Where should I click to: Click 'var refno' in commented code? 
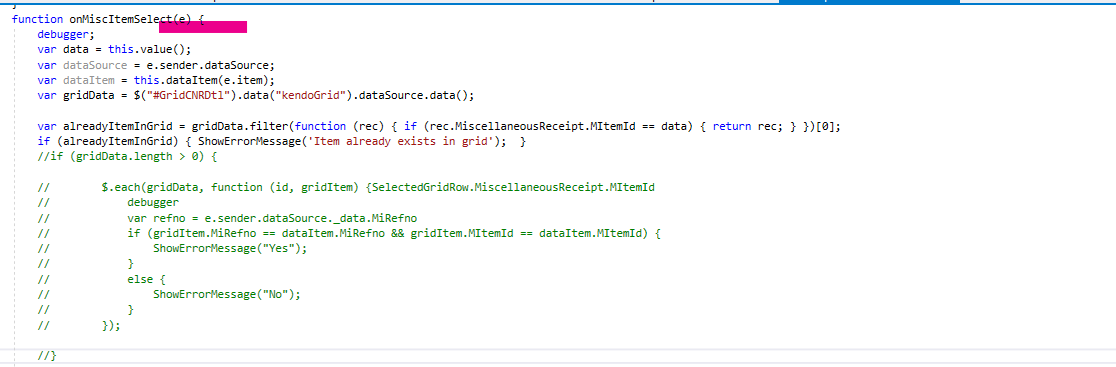tap(157, 218)
